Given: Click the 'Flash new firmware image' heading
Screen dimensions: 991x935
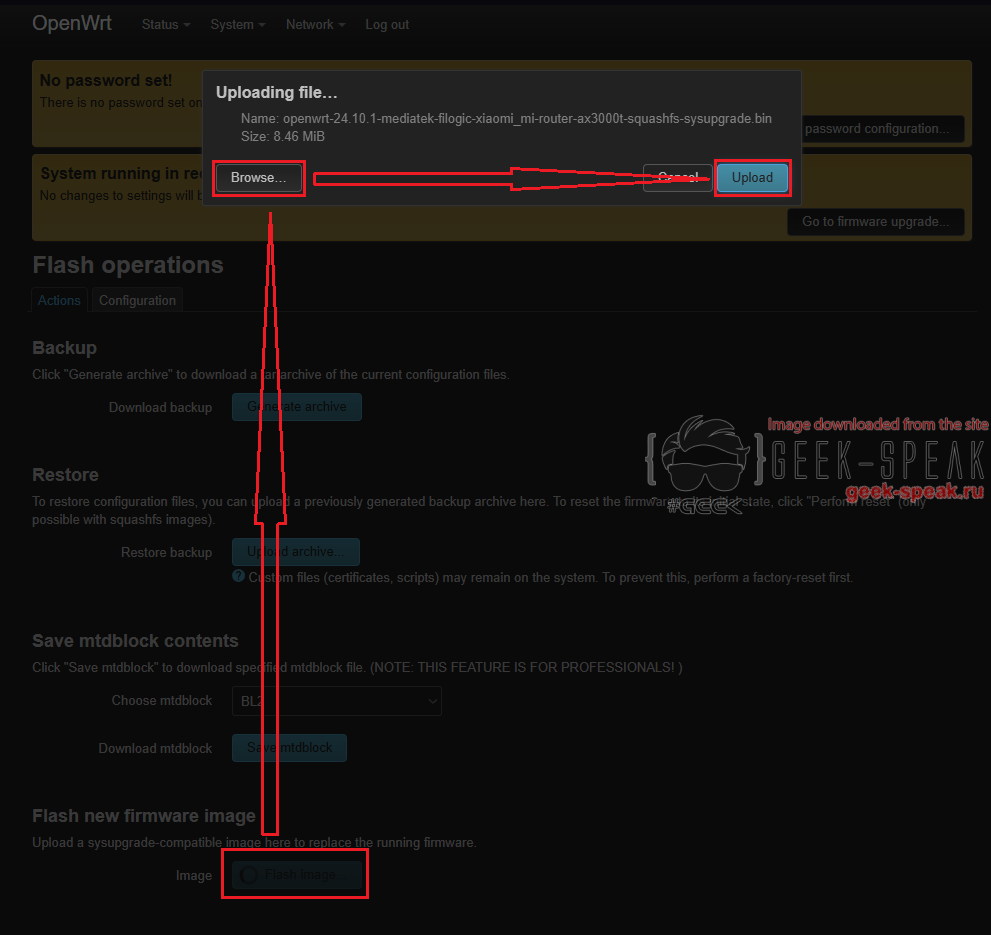Looking at the screenshot, I should (143, 816).
